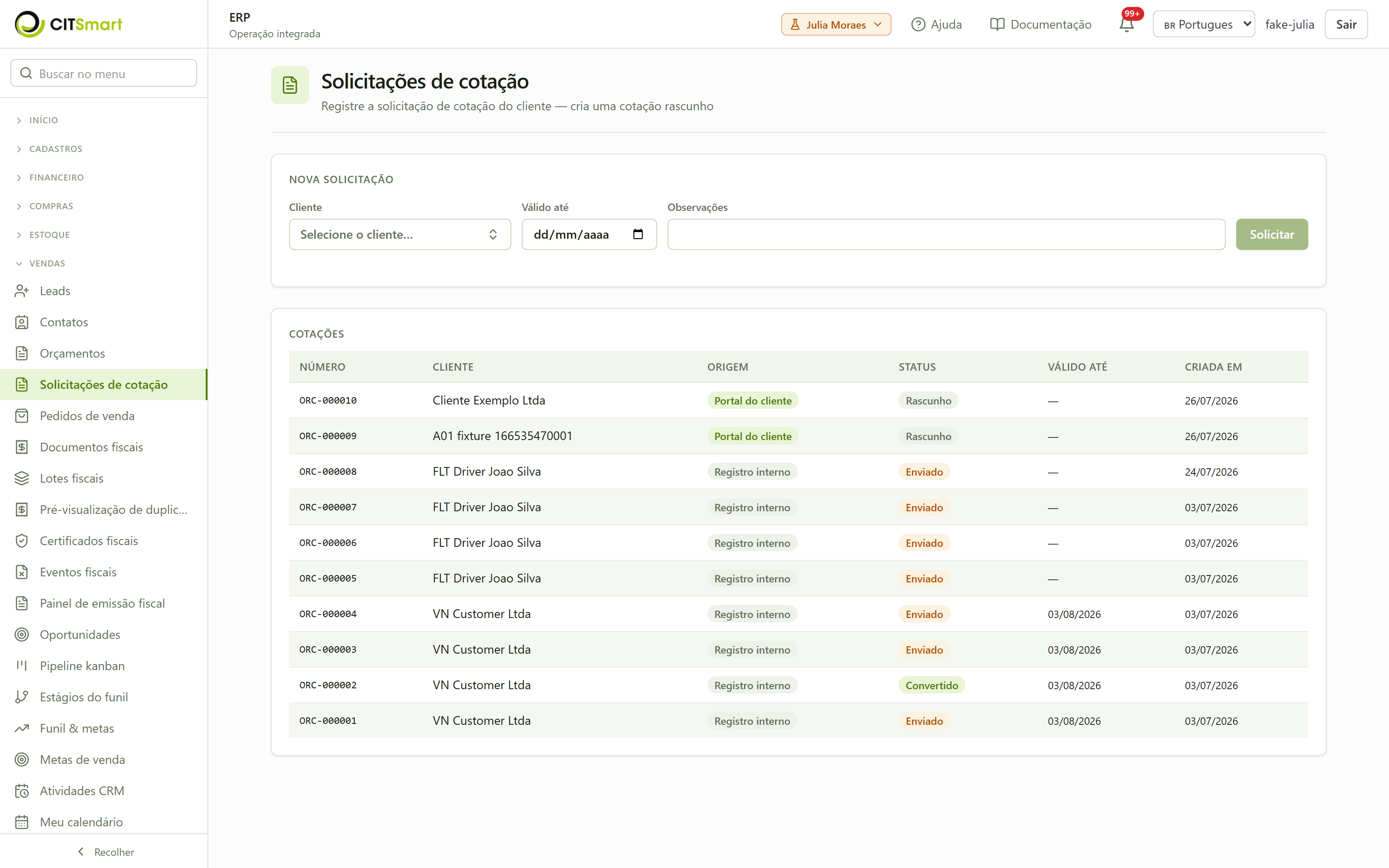The image size is (1389, 868).
Task: Open Painel de emissão fiscal
Action: pos(103,603)
